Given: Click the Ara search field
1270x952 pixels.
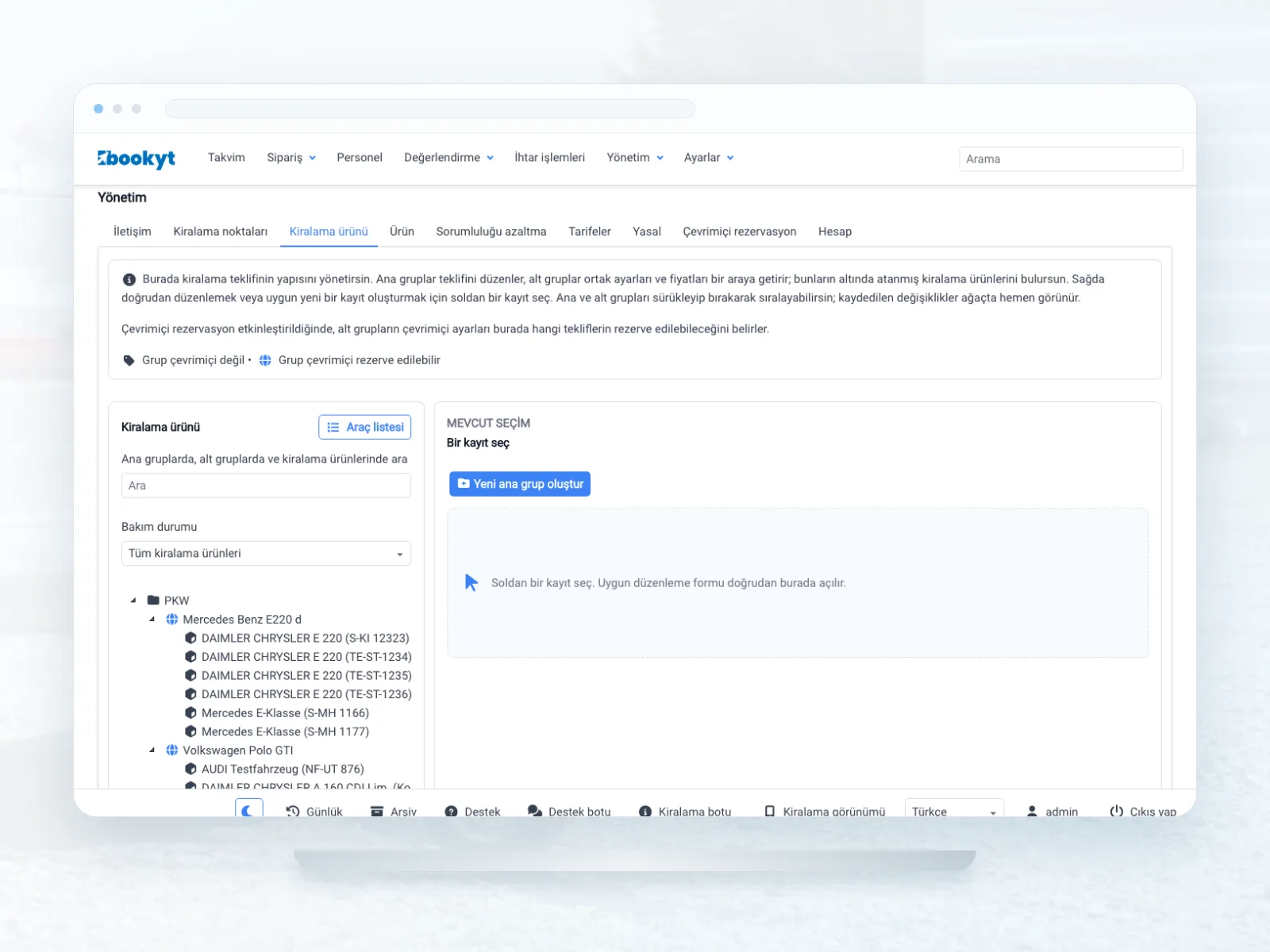Looking at the screenshot, I should point(266,486).
